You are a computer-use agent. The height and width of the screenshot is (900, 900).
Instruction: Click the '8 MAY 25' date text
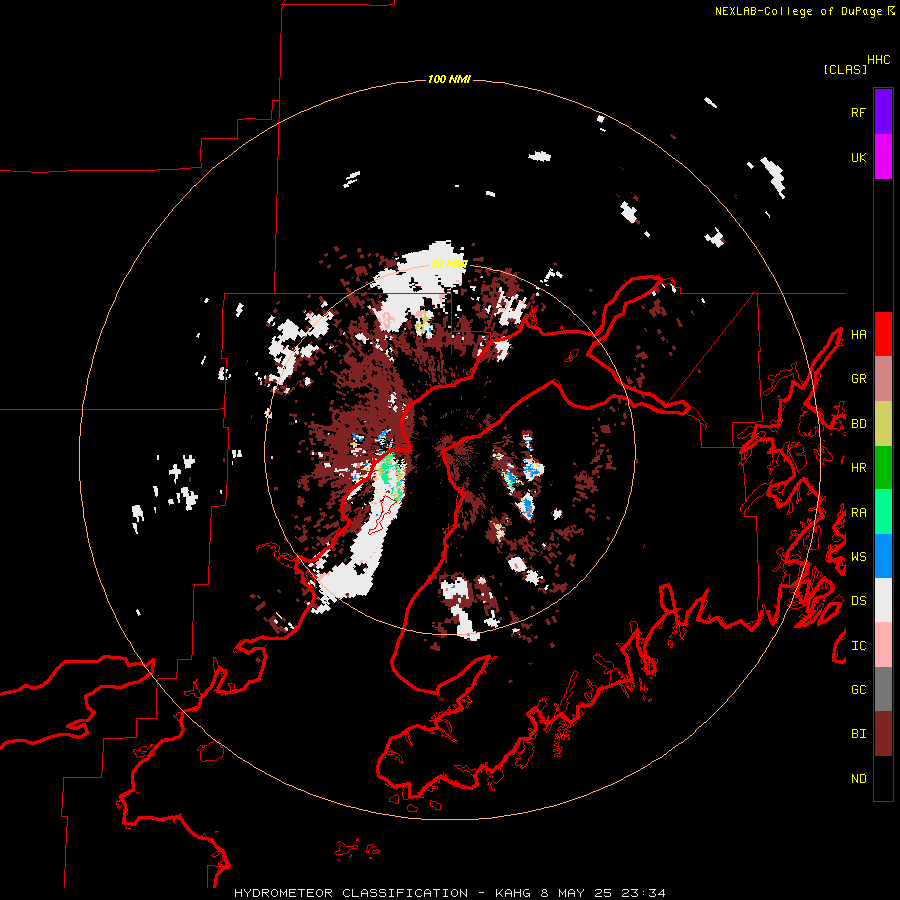(578, 893)
